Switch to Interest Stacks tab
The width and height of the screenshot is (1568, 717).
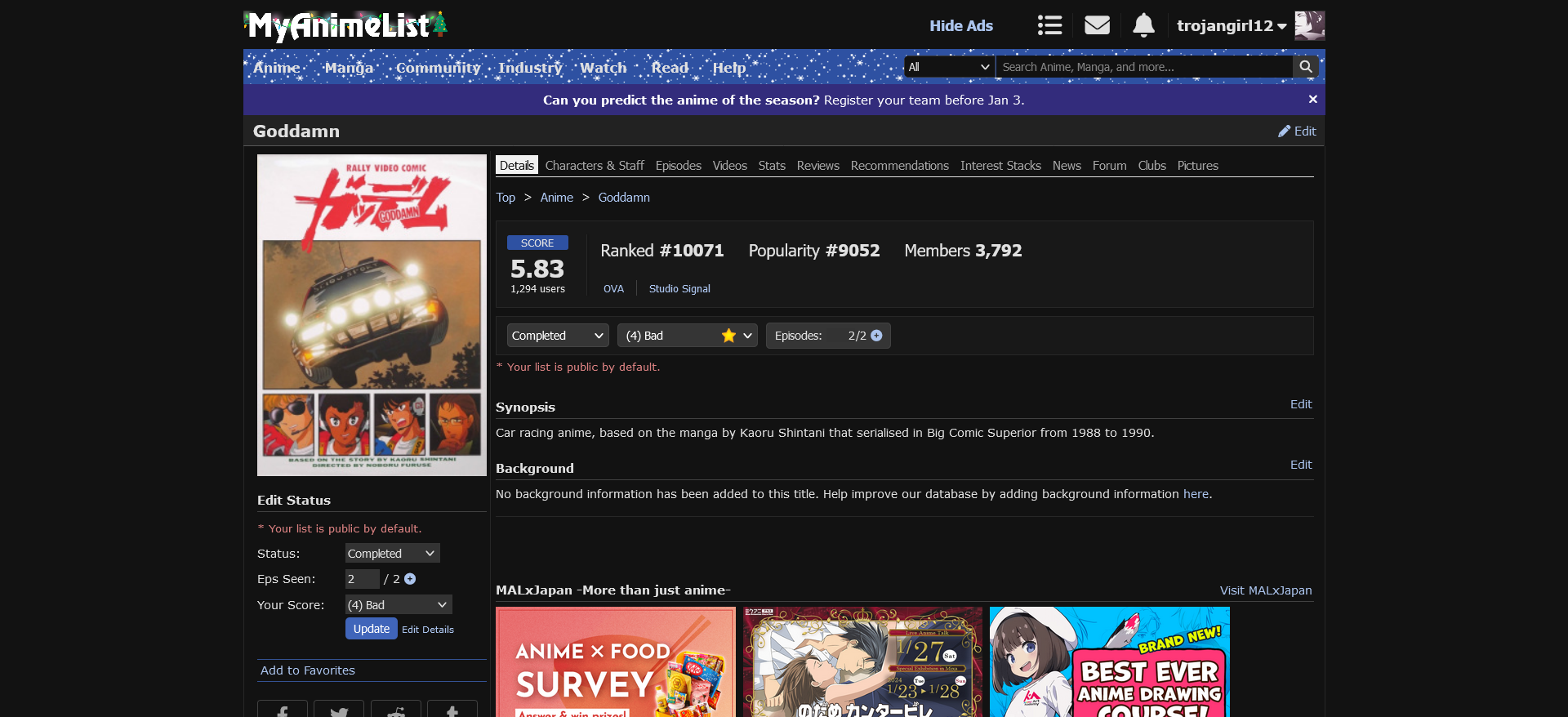[x=1000, y=166]
